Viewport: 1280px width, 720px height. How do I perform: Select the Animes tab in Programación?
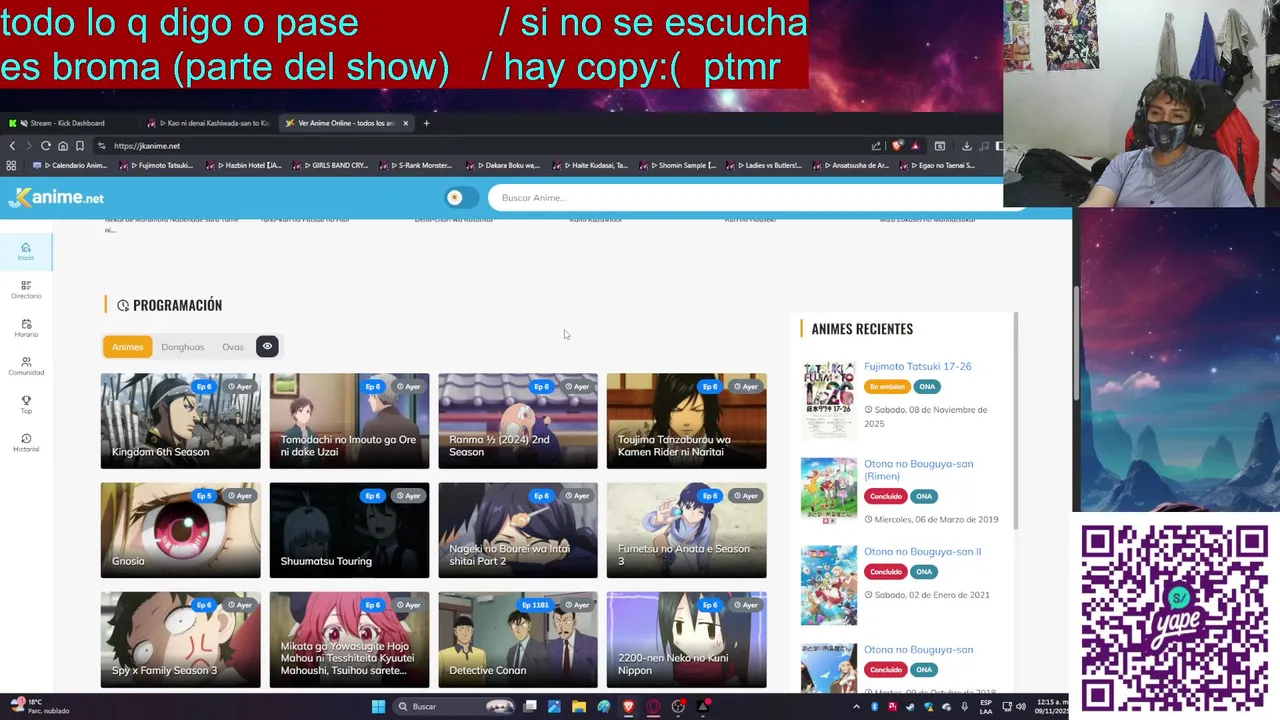(x=127, y=347)
